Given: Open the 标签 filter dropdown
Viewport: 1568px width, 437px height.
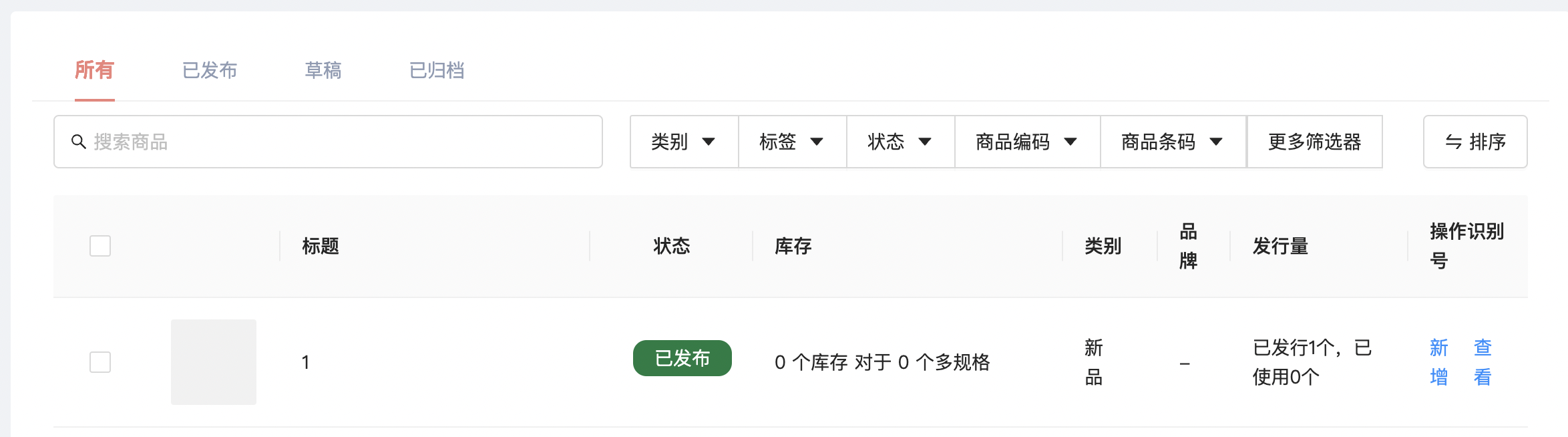Looking at the screenshot, I should point(793,142).
